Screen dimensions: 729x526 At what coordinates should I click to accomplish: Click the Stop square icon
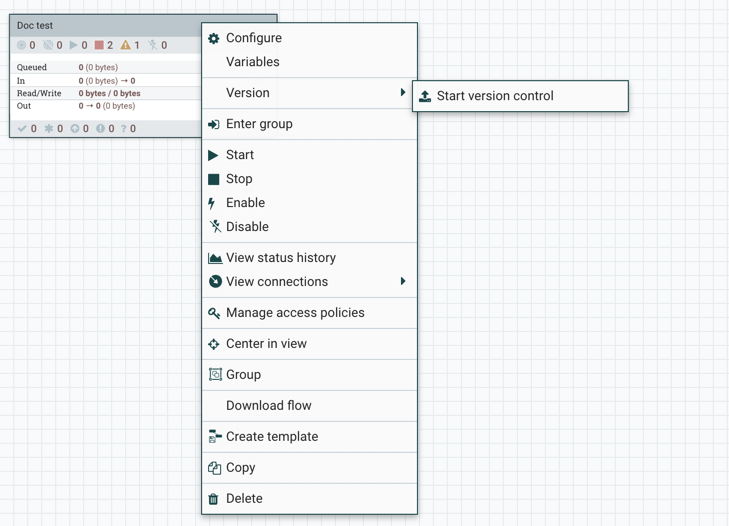click(x=214, y=179)
